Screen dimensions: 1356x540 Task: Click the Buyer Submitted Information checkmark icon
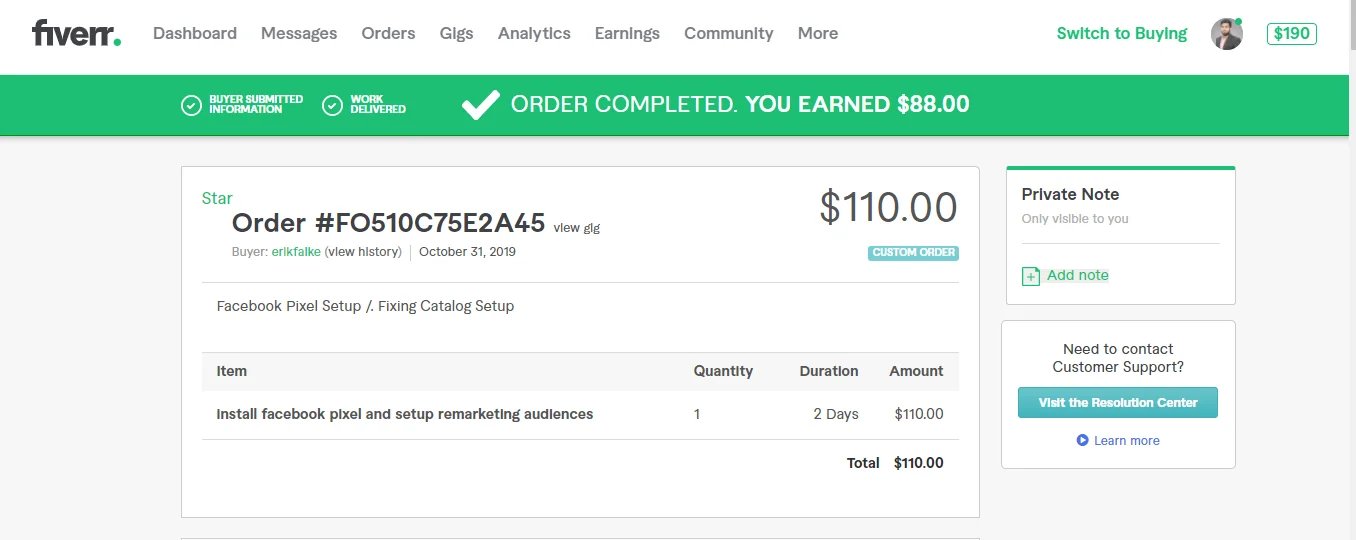(x=191, y=105)
